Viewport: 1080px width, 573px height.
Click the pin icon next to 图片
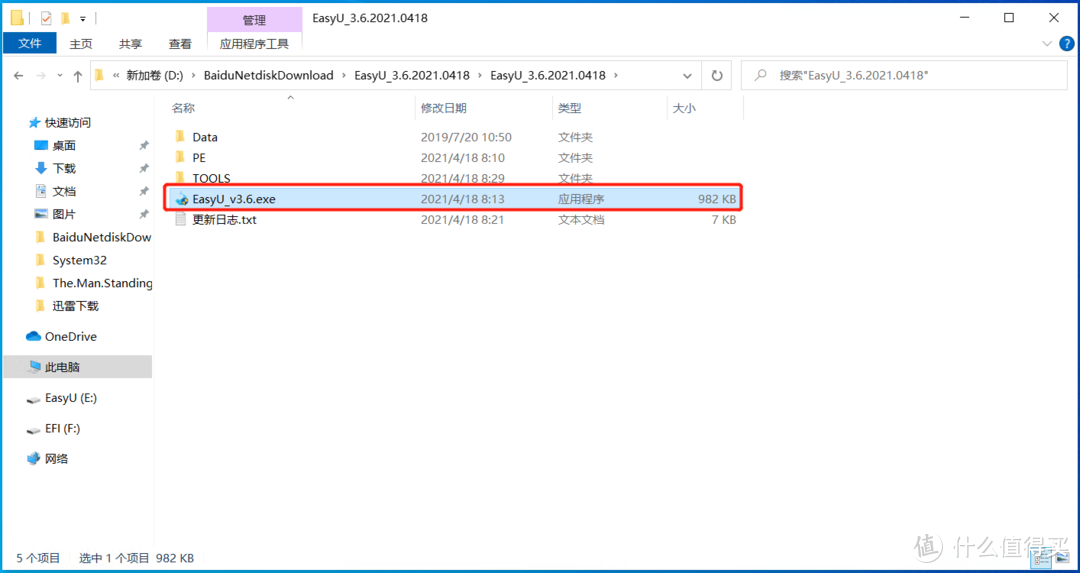pos(143,214)
